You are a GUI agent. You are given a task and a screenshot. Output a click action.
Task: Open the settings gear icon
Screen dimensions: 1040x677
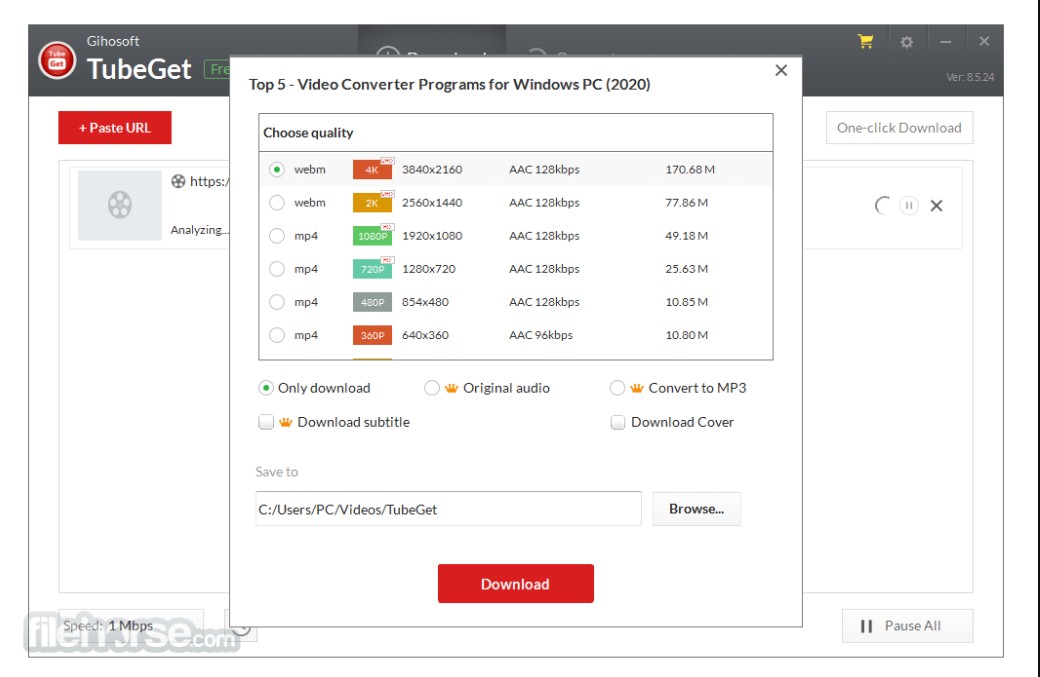pos(906,42)
